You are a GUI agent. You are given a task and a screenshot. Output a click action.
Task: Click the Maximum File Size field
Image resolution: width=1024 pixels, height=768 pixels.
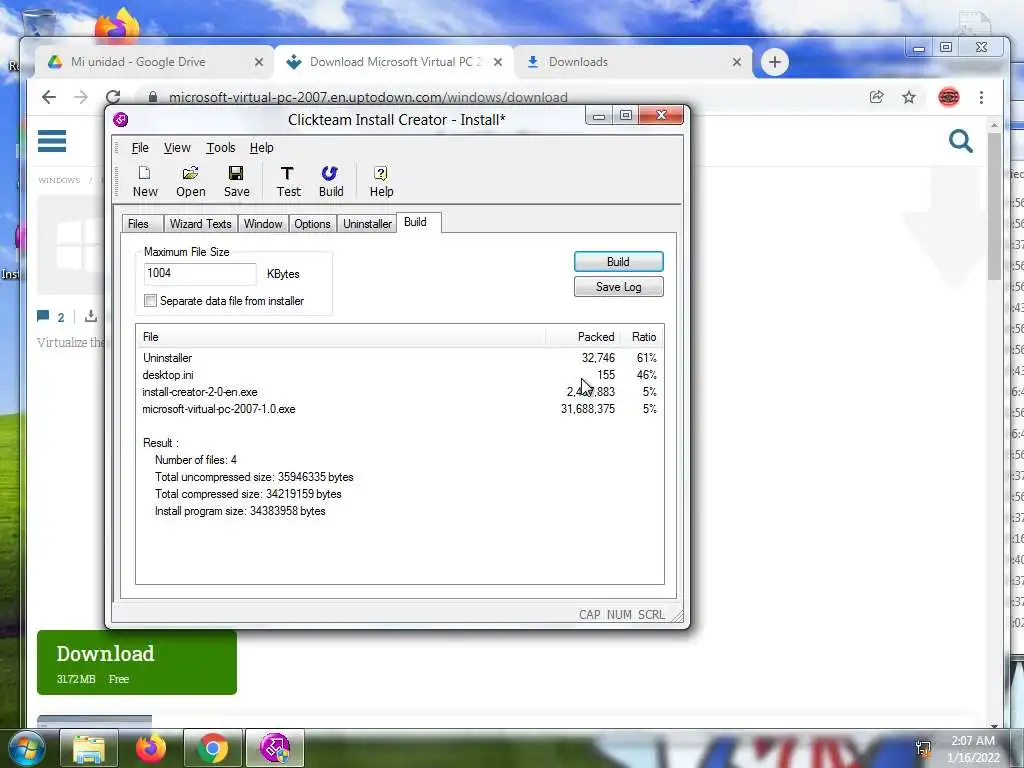(200, 274)
